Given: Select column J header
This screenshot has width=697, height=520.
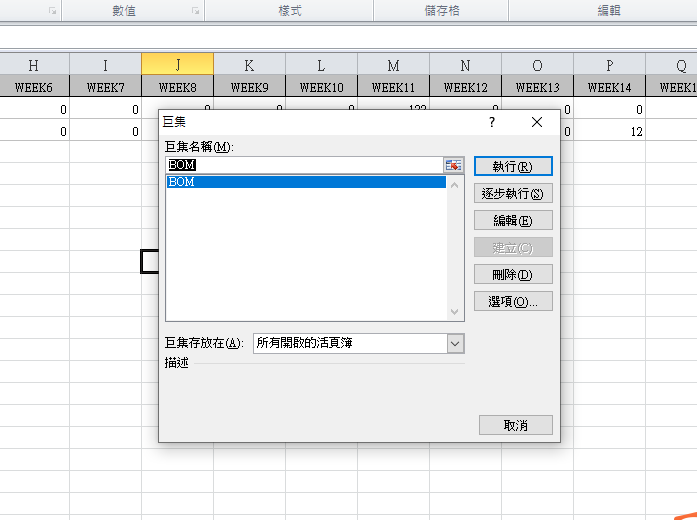Looking at the screenshot, I should [x=177, y=65].
